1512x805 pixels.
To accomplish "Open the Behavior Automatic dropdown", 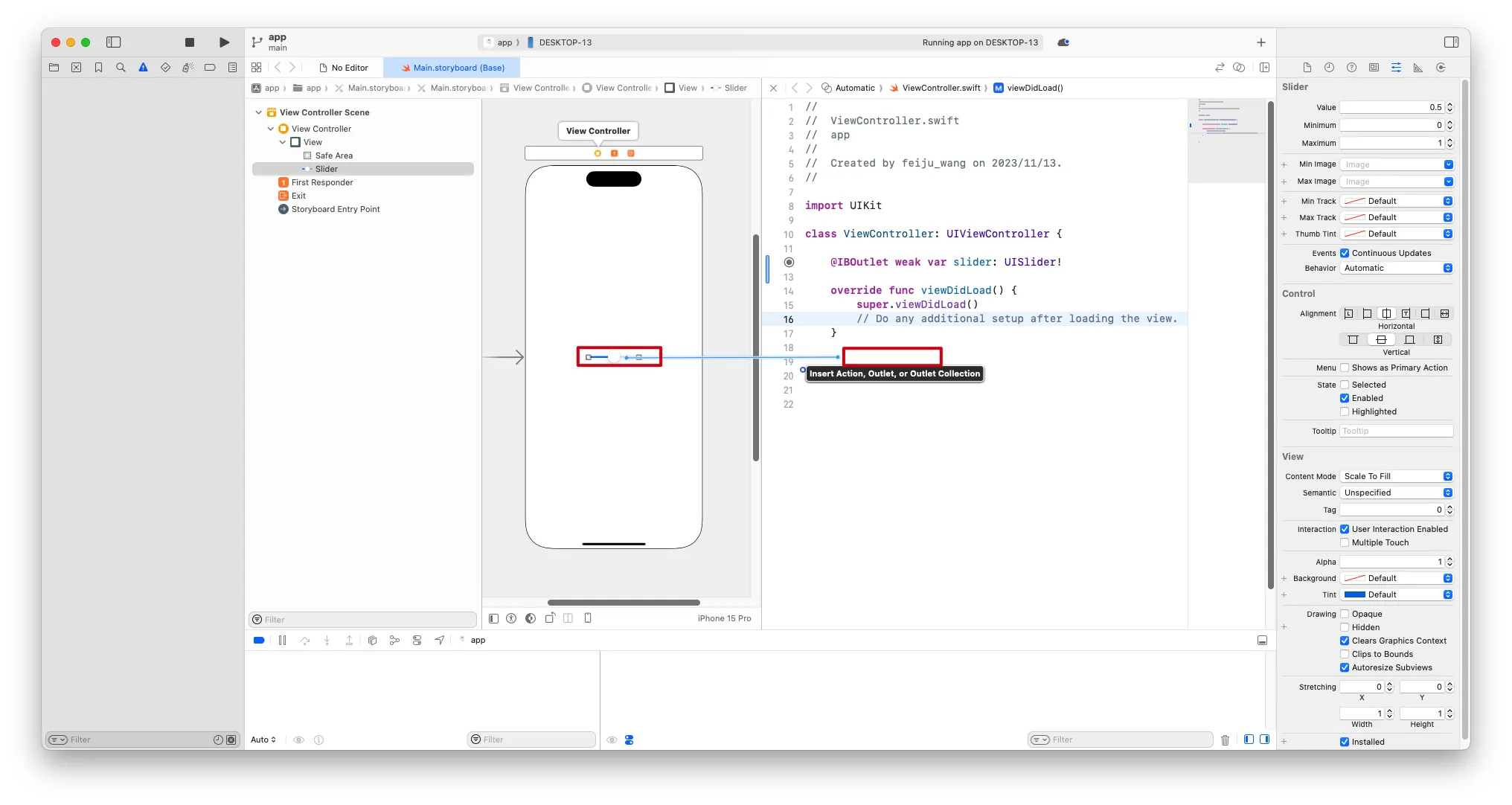I will coord(1397,268).
